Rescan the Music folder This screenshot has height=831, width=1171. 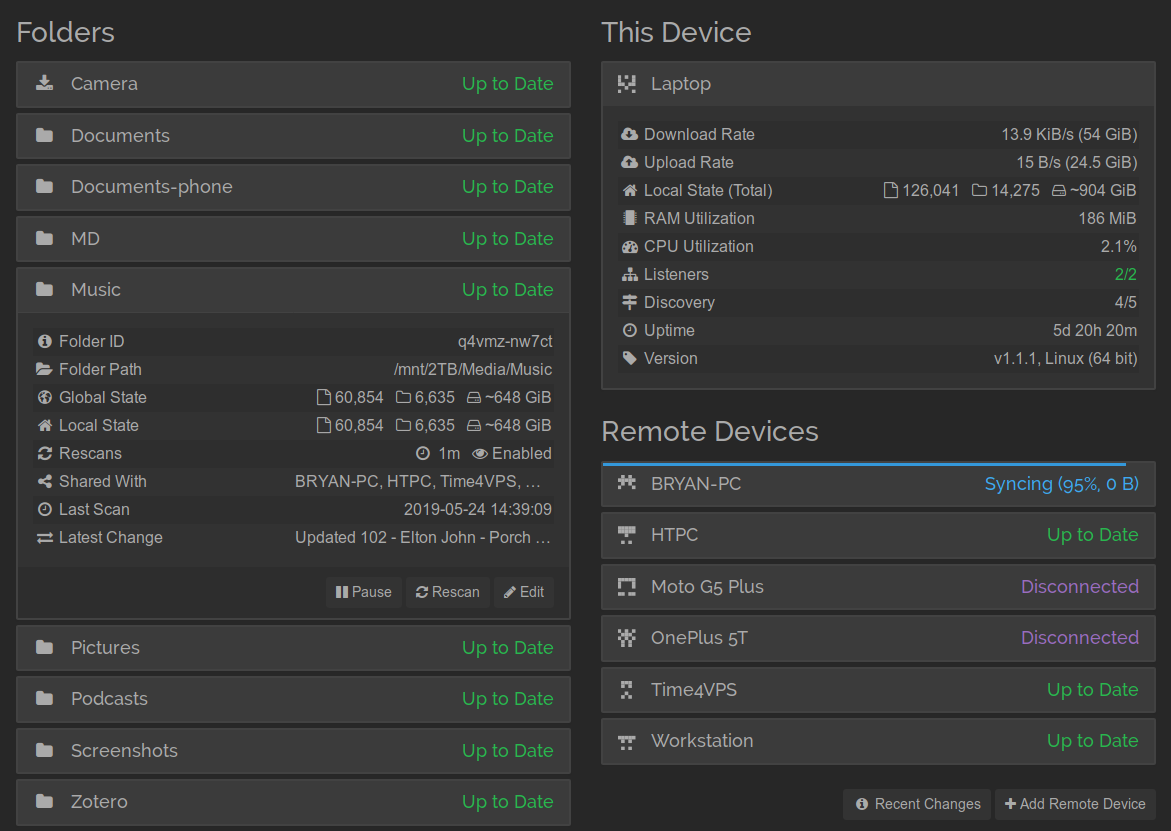(x=448, y=592)
